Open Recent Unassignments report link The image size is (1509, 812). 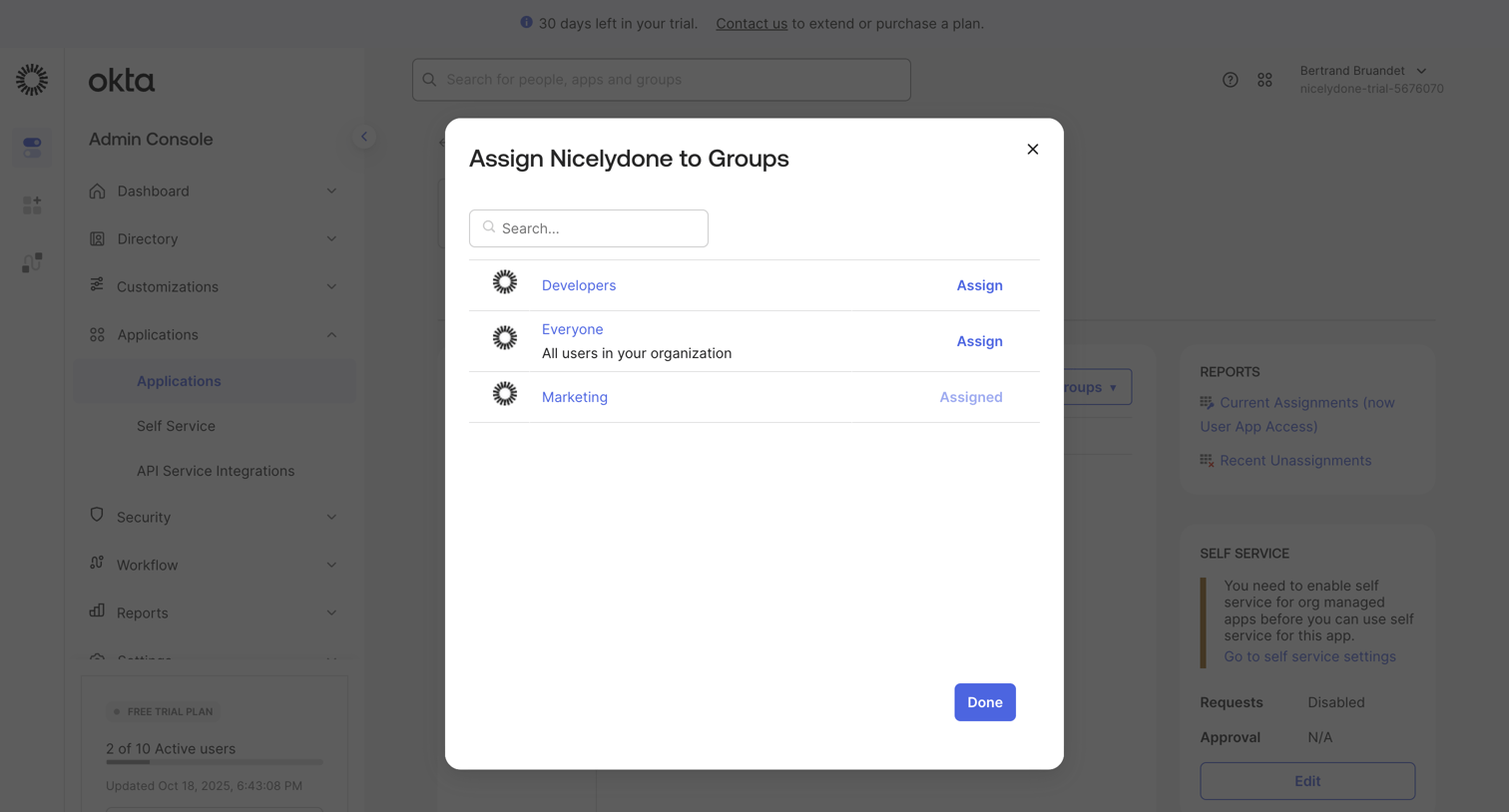(x=1295, y=460)
